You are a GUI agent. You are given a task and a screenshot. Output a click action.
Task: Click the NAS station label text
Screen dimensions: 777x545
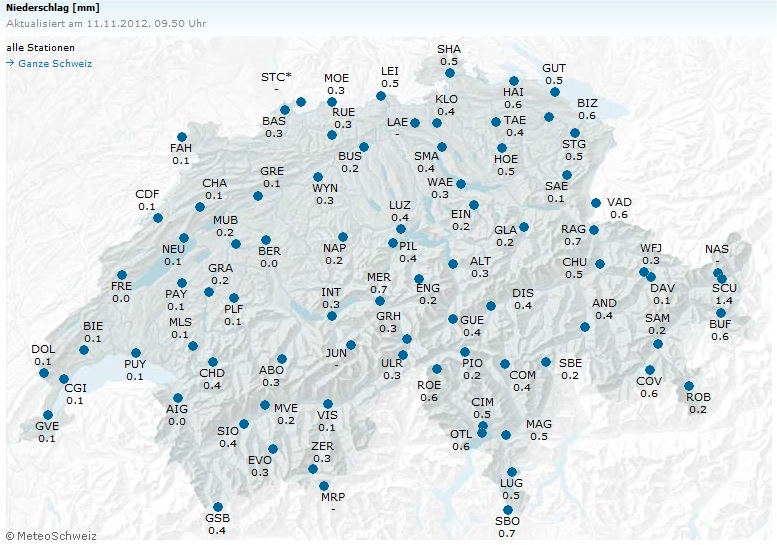717,249
